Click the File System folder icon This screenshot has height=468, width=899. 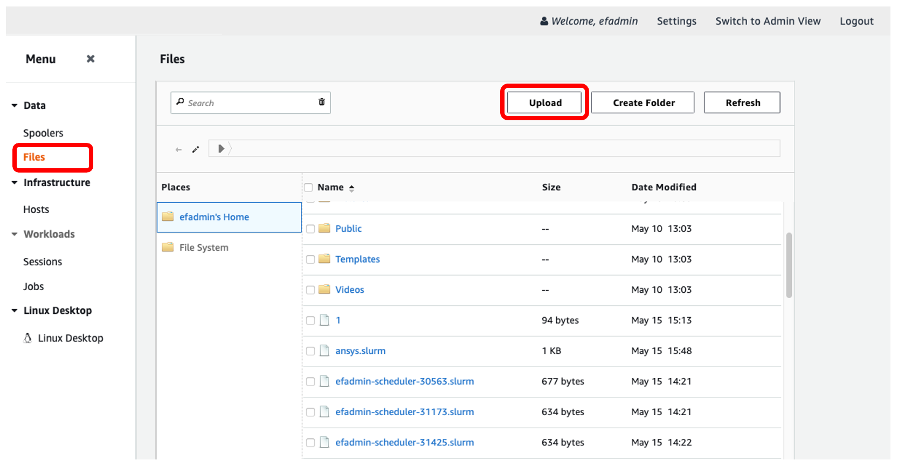(168, 248)
